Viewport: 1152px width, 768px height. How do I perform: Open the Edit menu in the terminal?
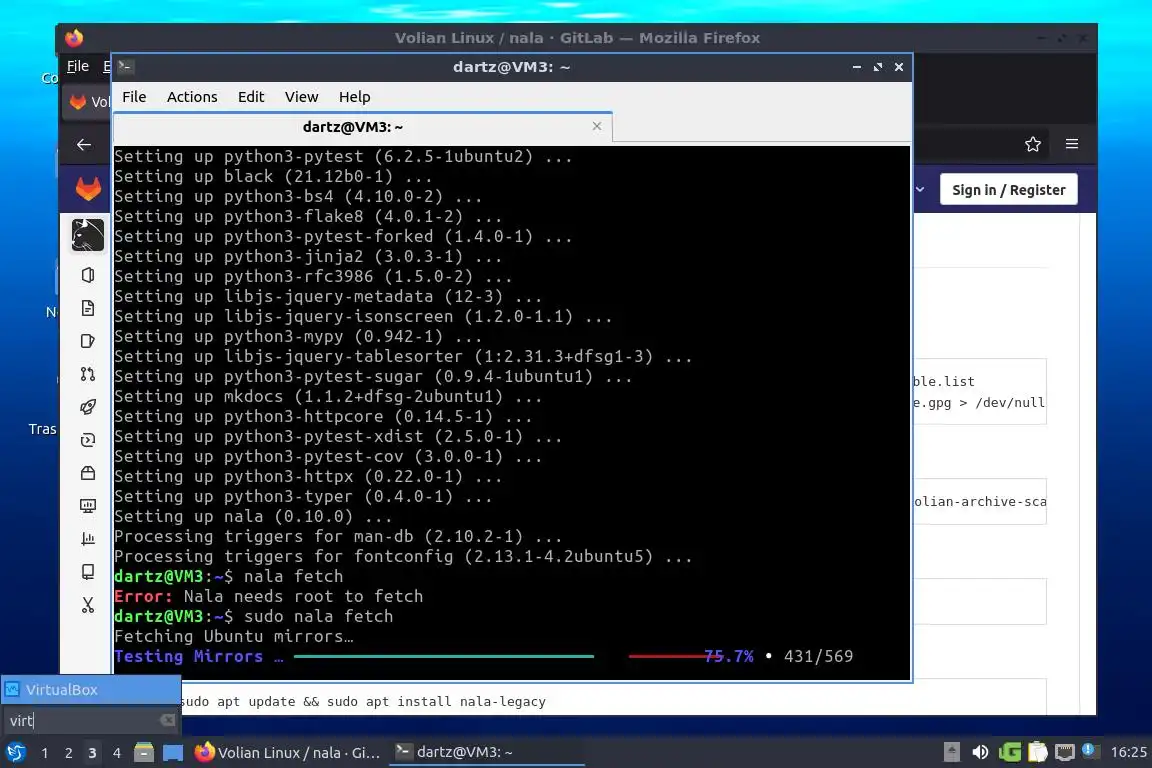(x=251, y=97)
